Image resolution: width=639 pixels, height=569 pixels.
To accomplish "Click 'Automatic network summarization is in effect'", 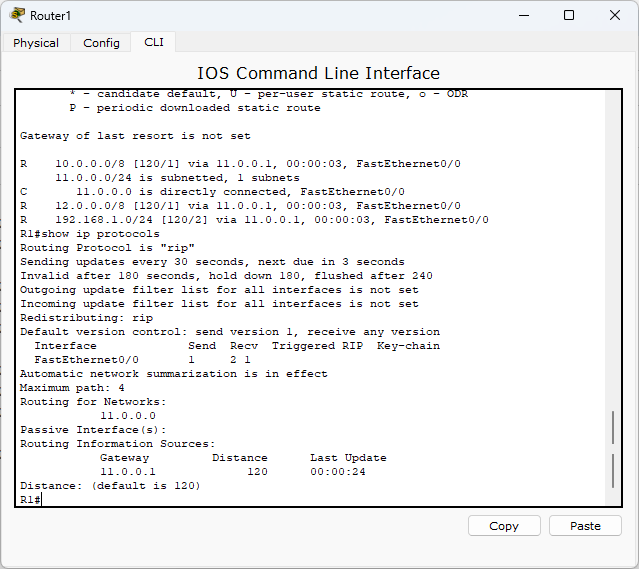I will [x=174, y=374].
